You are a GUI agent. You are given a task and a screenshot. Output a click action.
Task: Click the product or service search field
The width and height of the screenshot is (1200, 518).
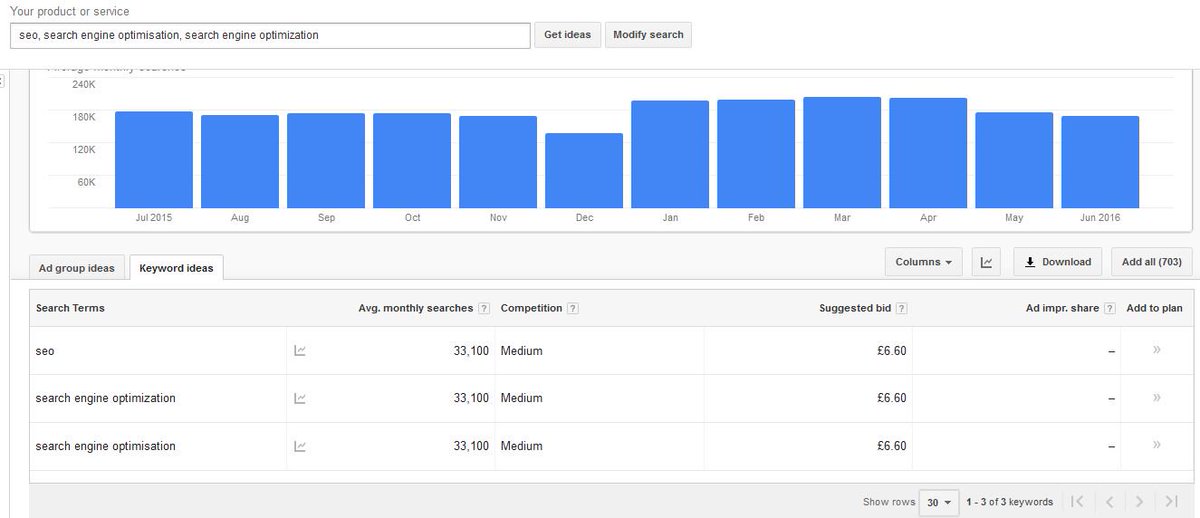click(x=270, y=35)
